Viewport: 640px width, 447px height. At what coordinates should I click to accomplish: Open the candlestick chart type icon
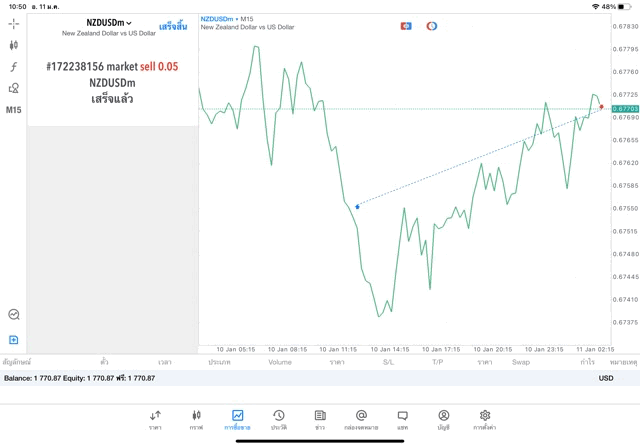pyautogui.click(x=14, y=45)
